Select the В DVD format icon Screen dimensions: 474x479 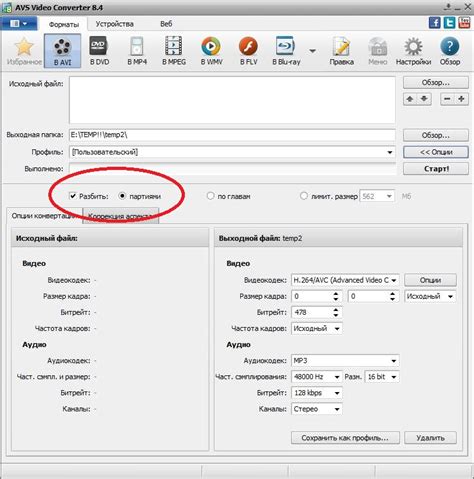[99, 51]
